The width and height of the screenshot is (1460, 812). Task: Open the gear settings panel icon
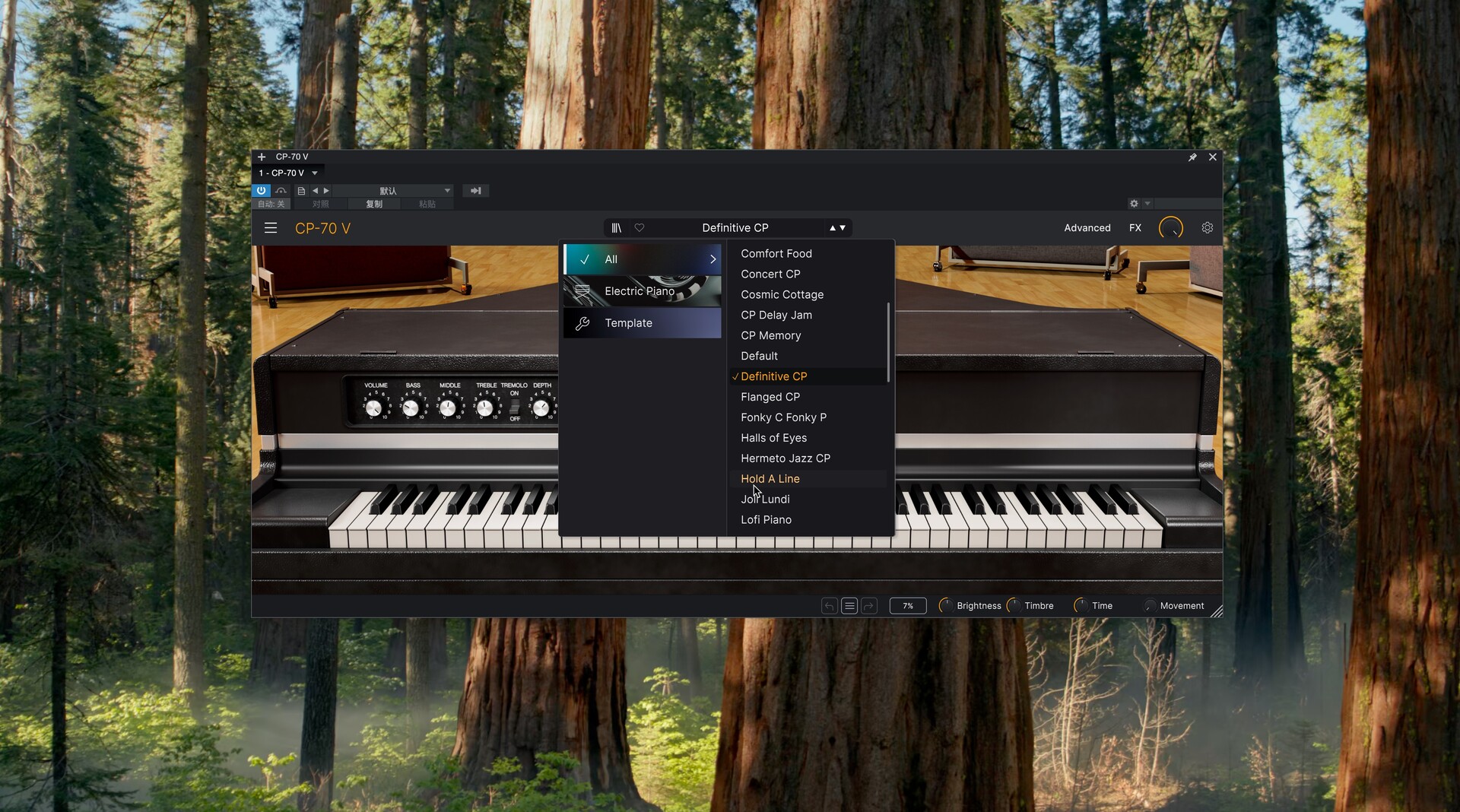(x=1207, y=227)
